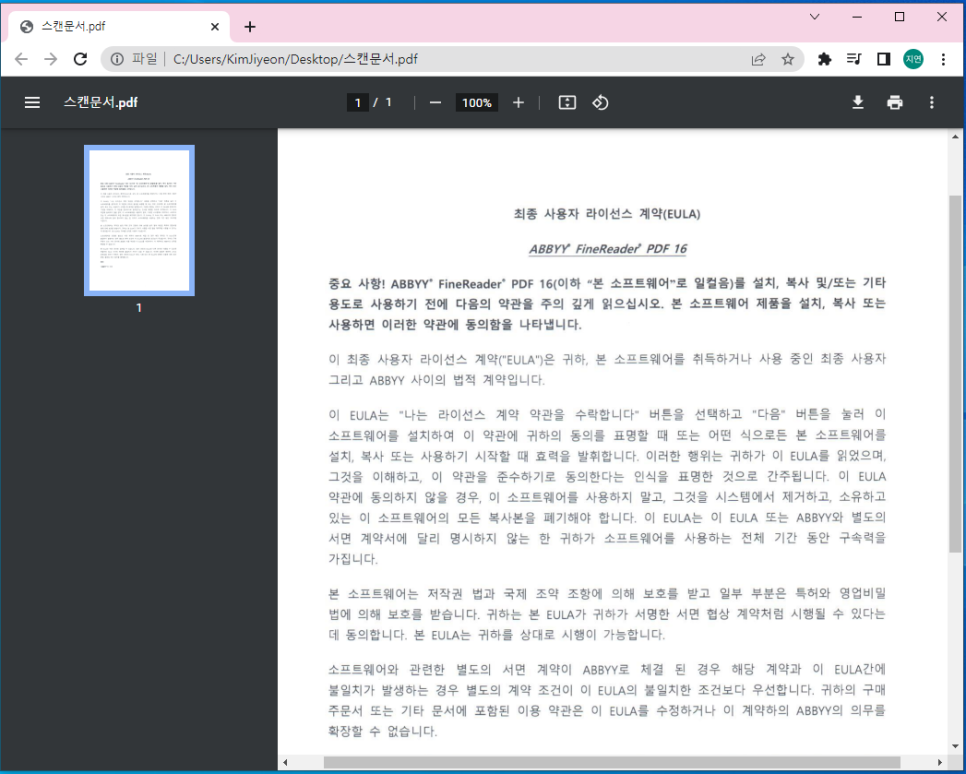
Task: Open the 지연 profile avatar
Action: coord(913,59)
